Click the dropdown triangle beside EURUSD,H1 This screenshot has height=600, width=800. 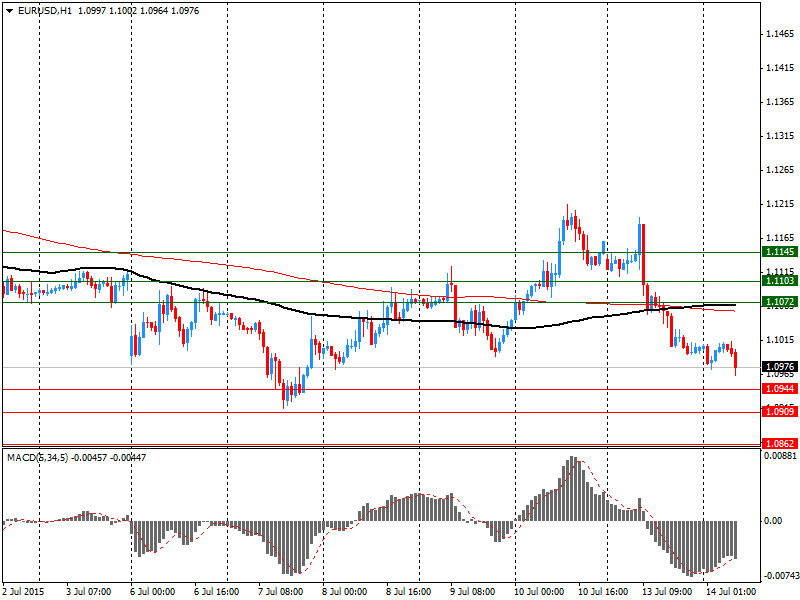point(10,11)
